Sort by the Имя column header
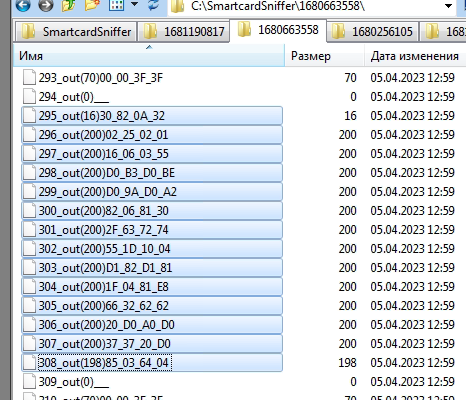The image size is (466, 400). point(149,56)
